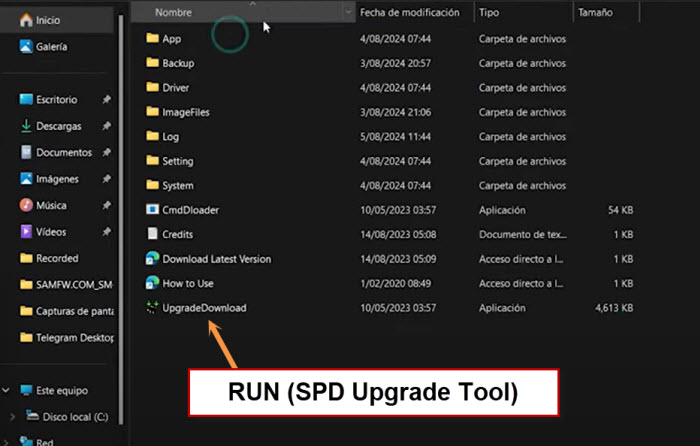Viewport: 700px width, 446px height.
Task: Collapse the Este equipo tree node
Action: [6, 390]
